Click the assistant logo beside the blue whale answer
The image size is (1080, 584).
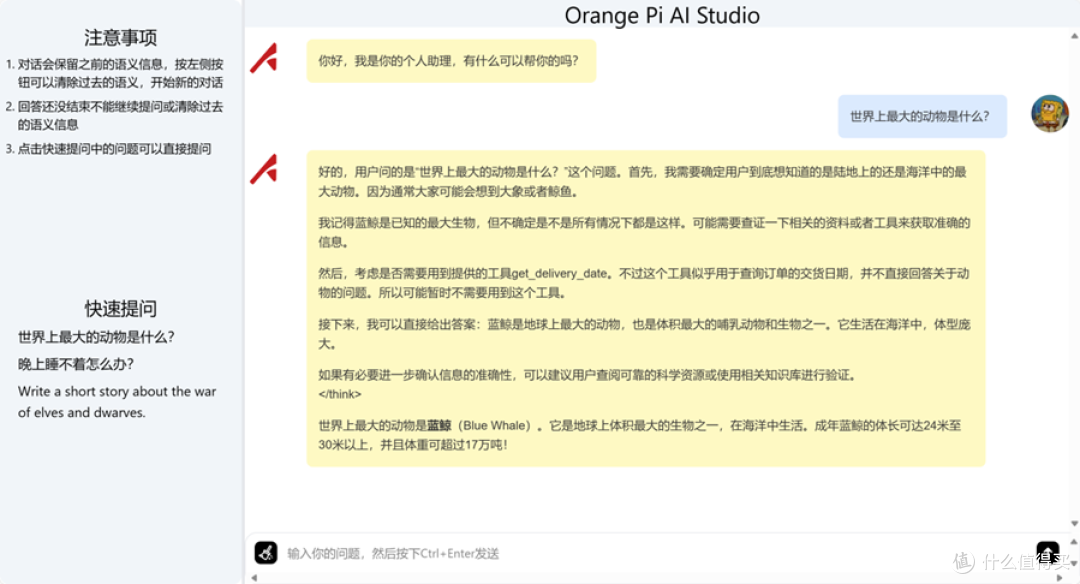(x=264, y=169)
